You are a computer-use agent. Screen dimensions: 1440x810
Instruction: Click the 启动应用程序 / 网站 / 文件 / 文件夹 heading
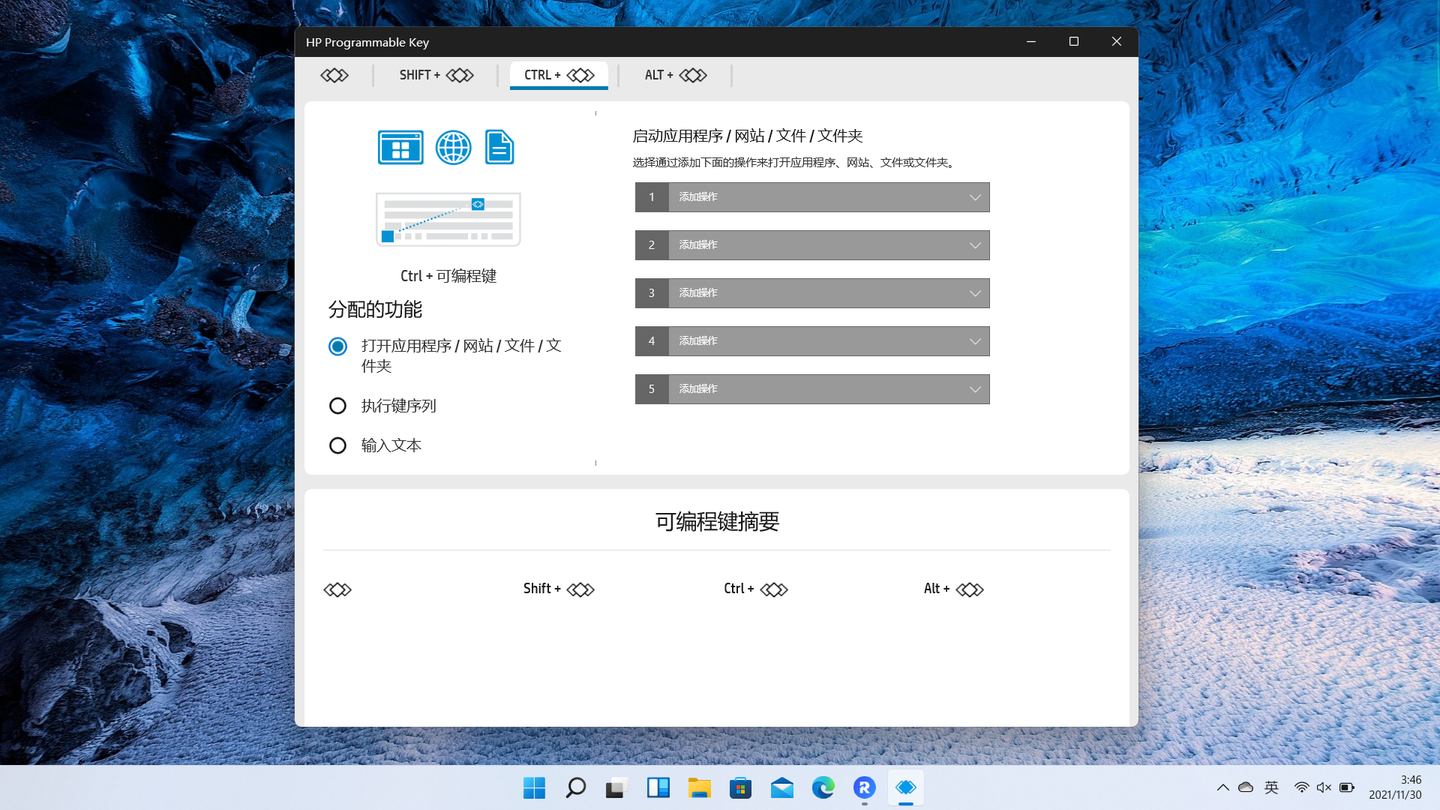[x=748, y=136]
